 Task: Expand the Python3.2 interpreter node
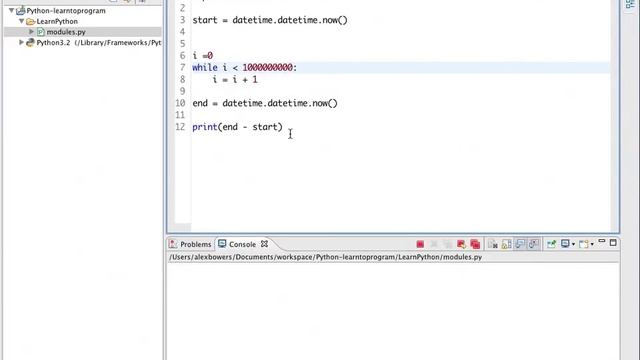point(21,42)
